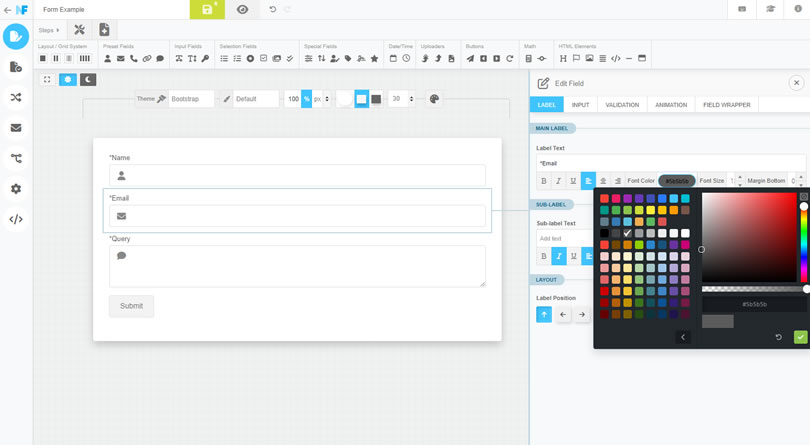Switch canvas to light mode
810x445 pixels.
(x=68, y=80)
